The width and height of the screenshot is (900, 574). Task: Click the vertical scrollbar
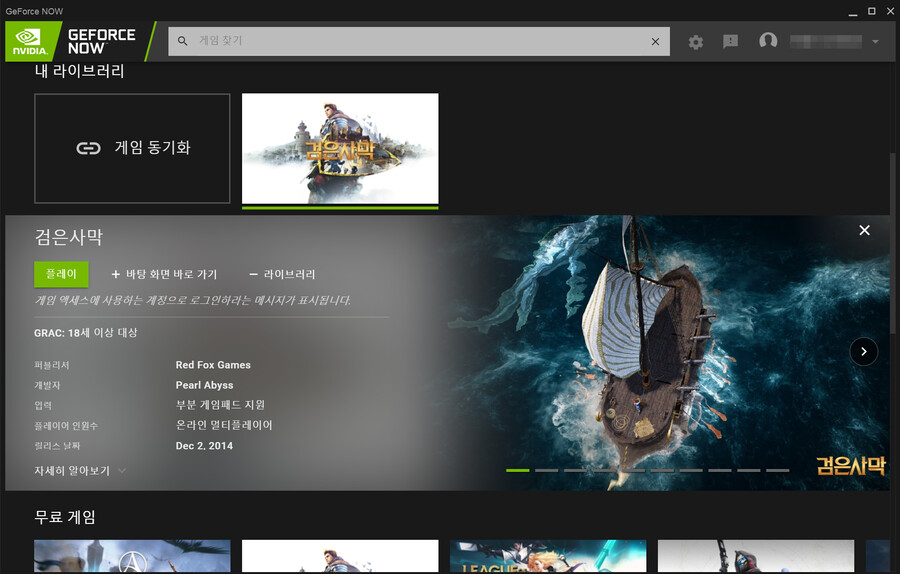893,241
